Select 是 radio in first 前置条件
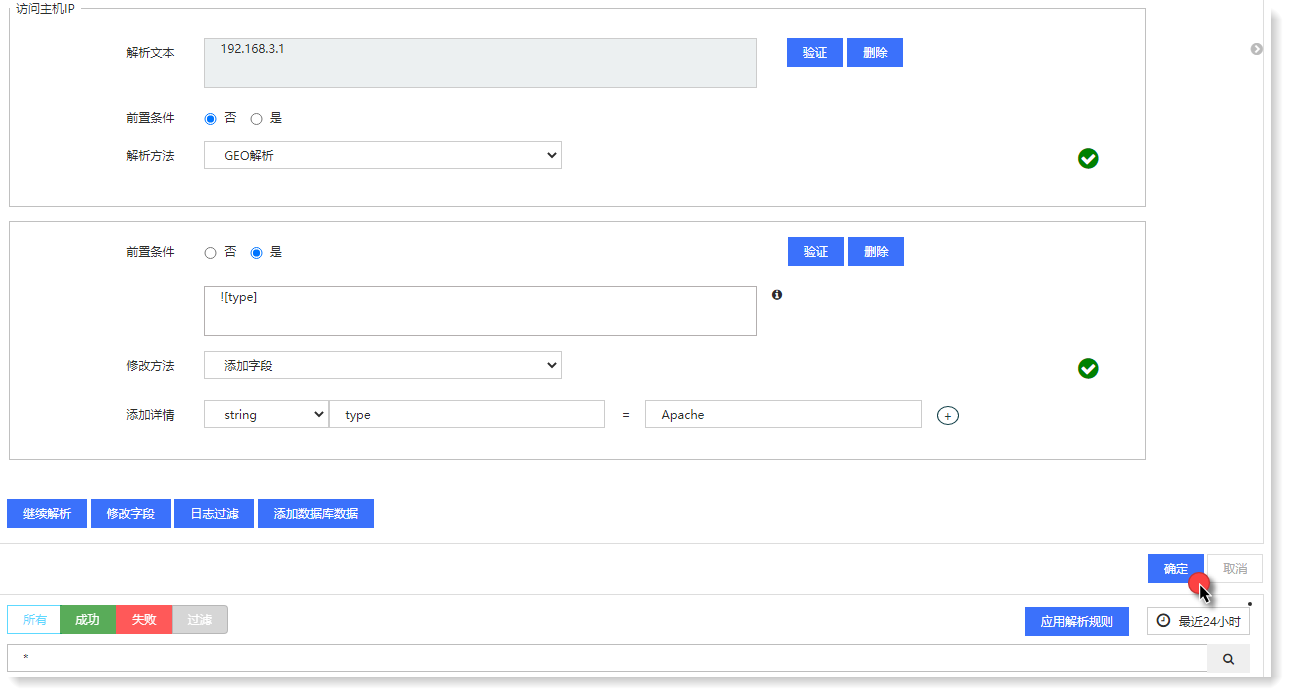Image resolution: width=1291 pixels, height=697 pixels. (256, 118)
